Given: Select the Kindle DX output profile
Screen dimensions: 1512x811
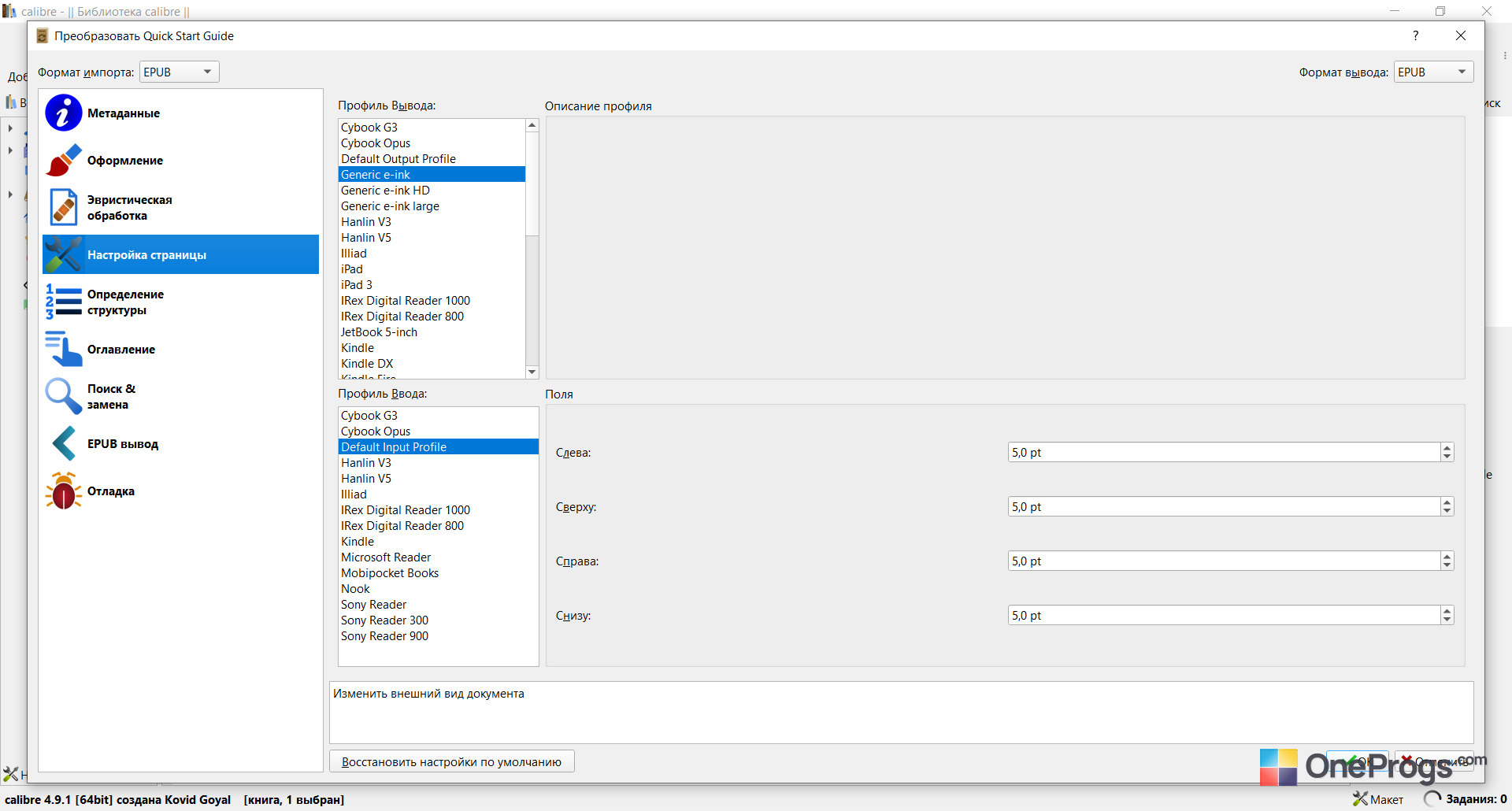Looking at the screenshot, I should 432,363.
